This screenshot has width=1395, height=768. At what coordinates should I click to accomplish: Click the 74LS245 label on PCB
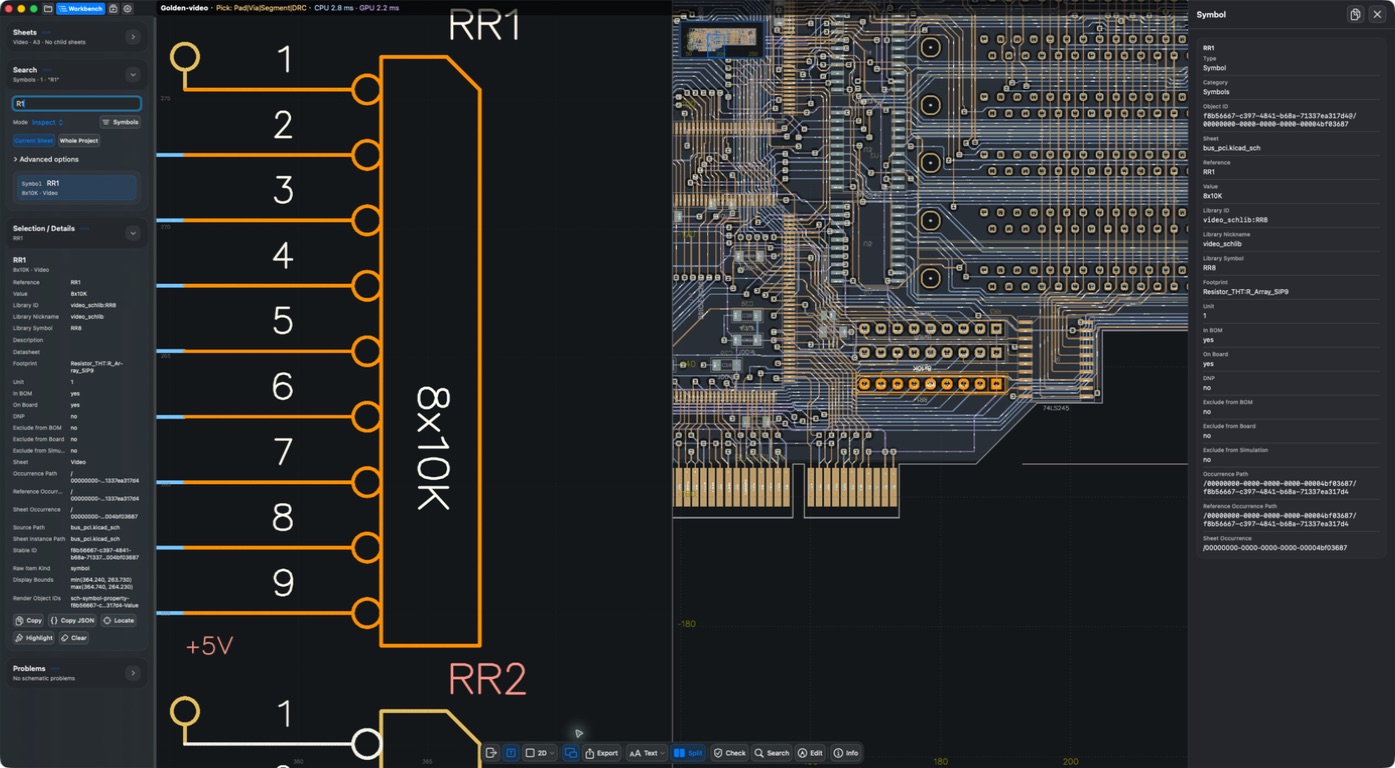tap(1056, 408)
